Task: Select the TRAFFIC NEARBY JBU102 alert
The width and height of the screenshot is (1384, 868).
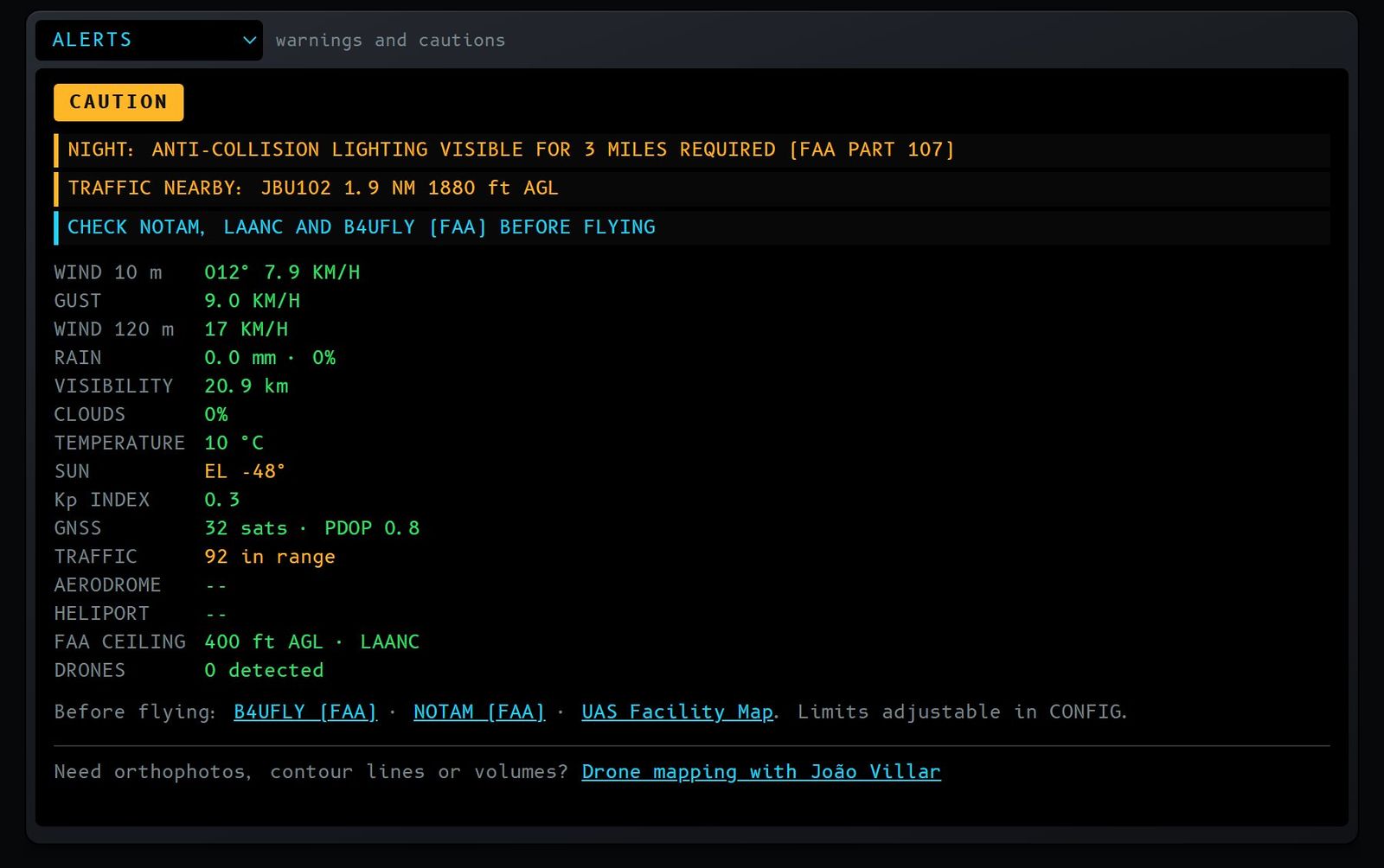Action: (692, 188)
